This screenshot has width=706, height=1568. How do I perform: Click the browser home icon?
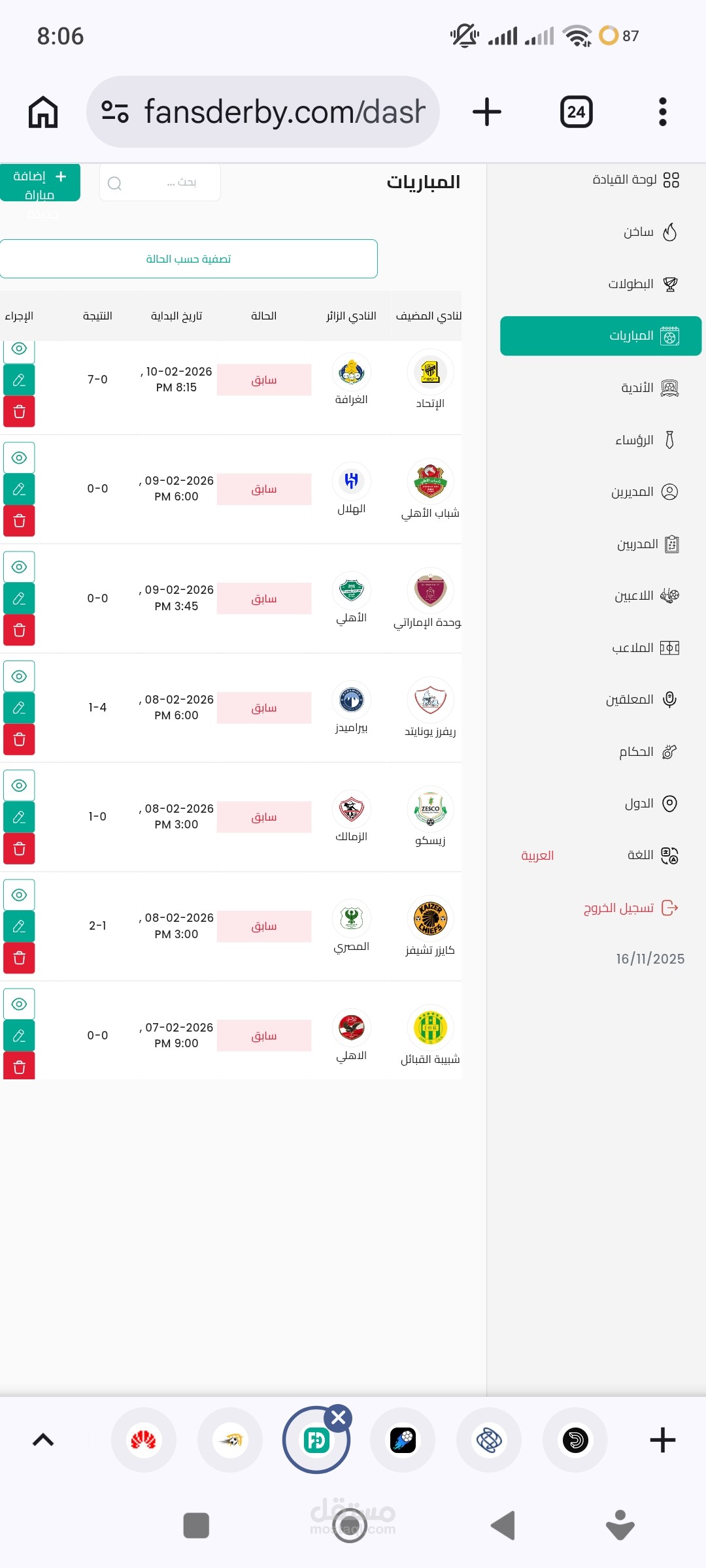tap(43, 112)
